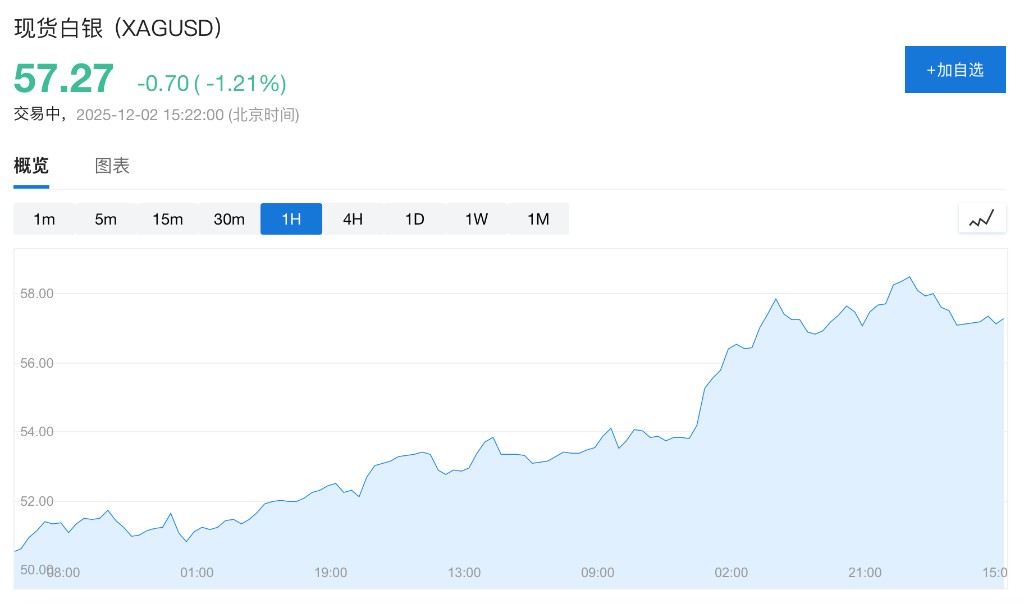
Task: Select the 1D daily timeframe
Action: (415, 219)
